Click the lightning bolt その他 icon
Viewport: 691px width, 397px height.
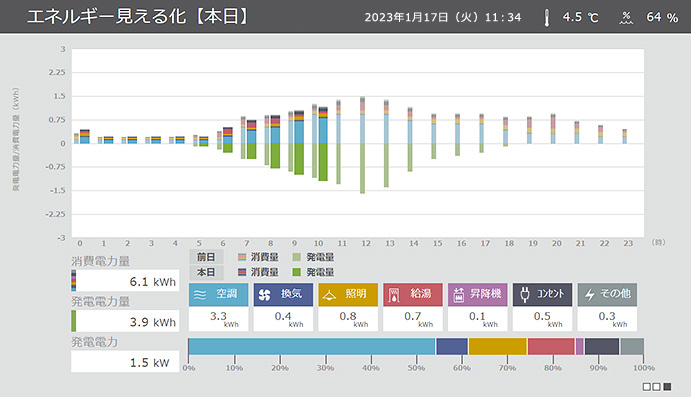(x=590, y=295)
